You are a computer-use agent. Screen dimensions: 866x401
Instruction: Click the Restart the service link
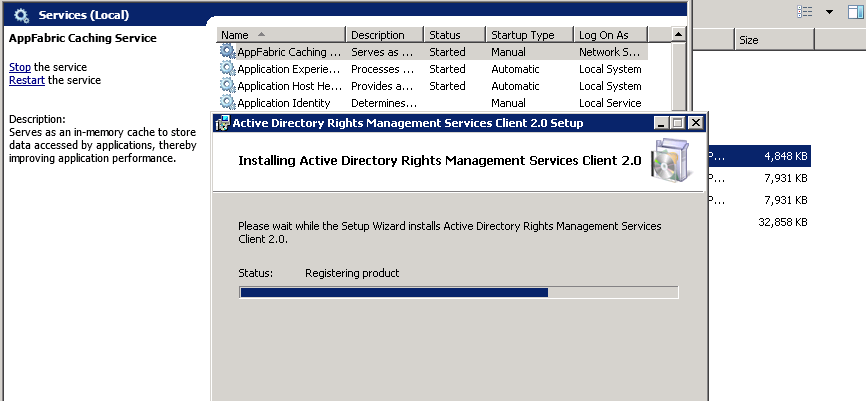(27, 81)
